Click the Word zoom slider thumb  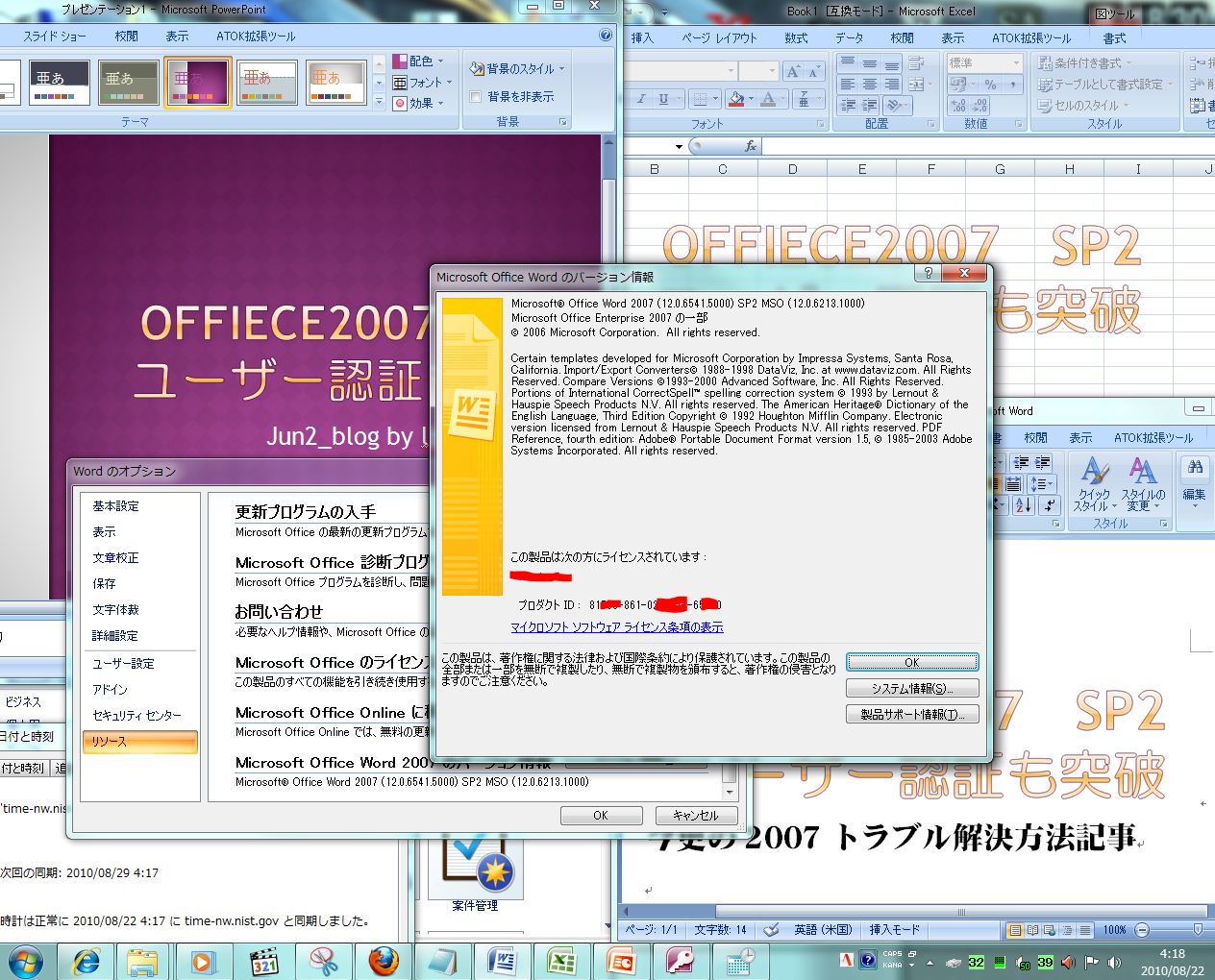tap(1198, 930)
